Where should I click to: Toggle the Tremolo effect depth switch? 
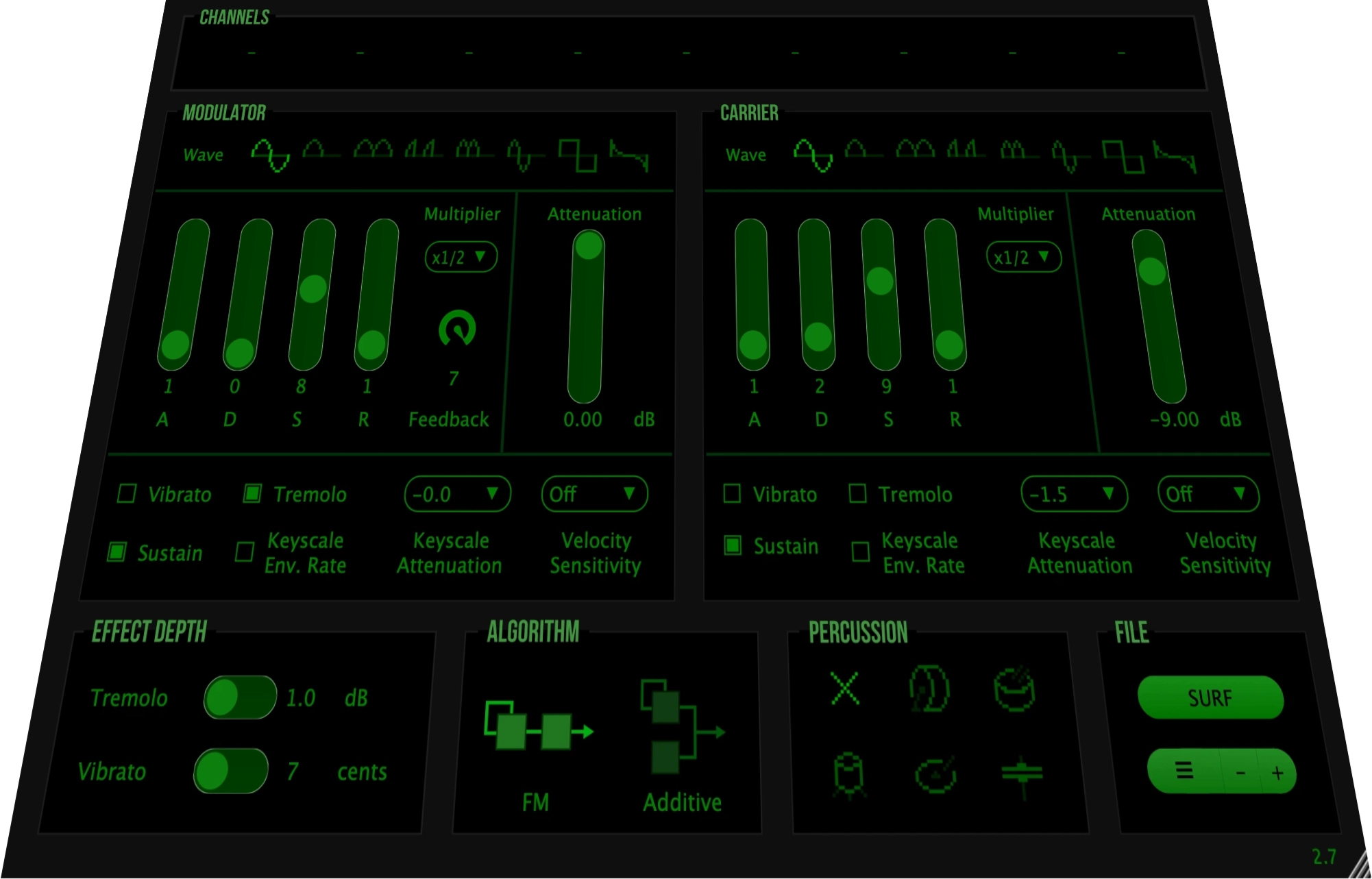pyautogui.click(x=240, y=697)
